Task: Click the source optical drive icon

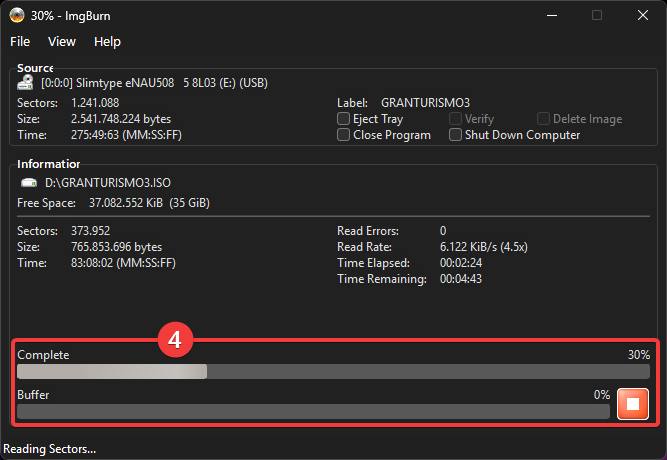Action: point(26,82)
